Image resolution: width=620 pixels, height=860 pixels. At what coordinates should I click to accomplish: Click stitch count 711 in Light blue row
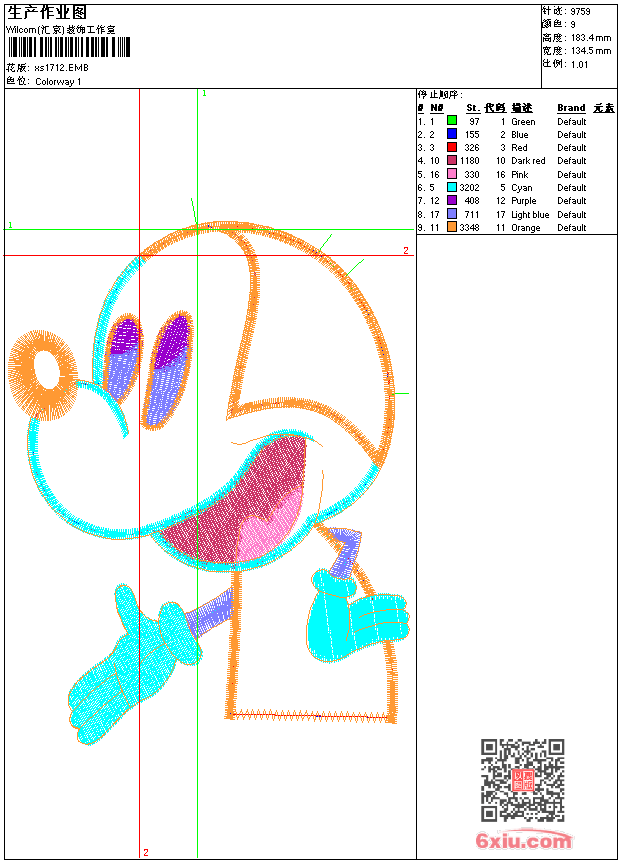[472, 215]
